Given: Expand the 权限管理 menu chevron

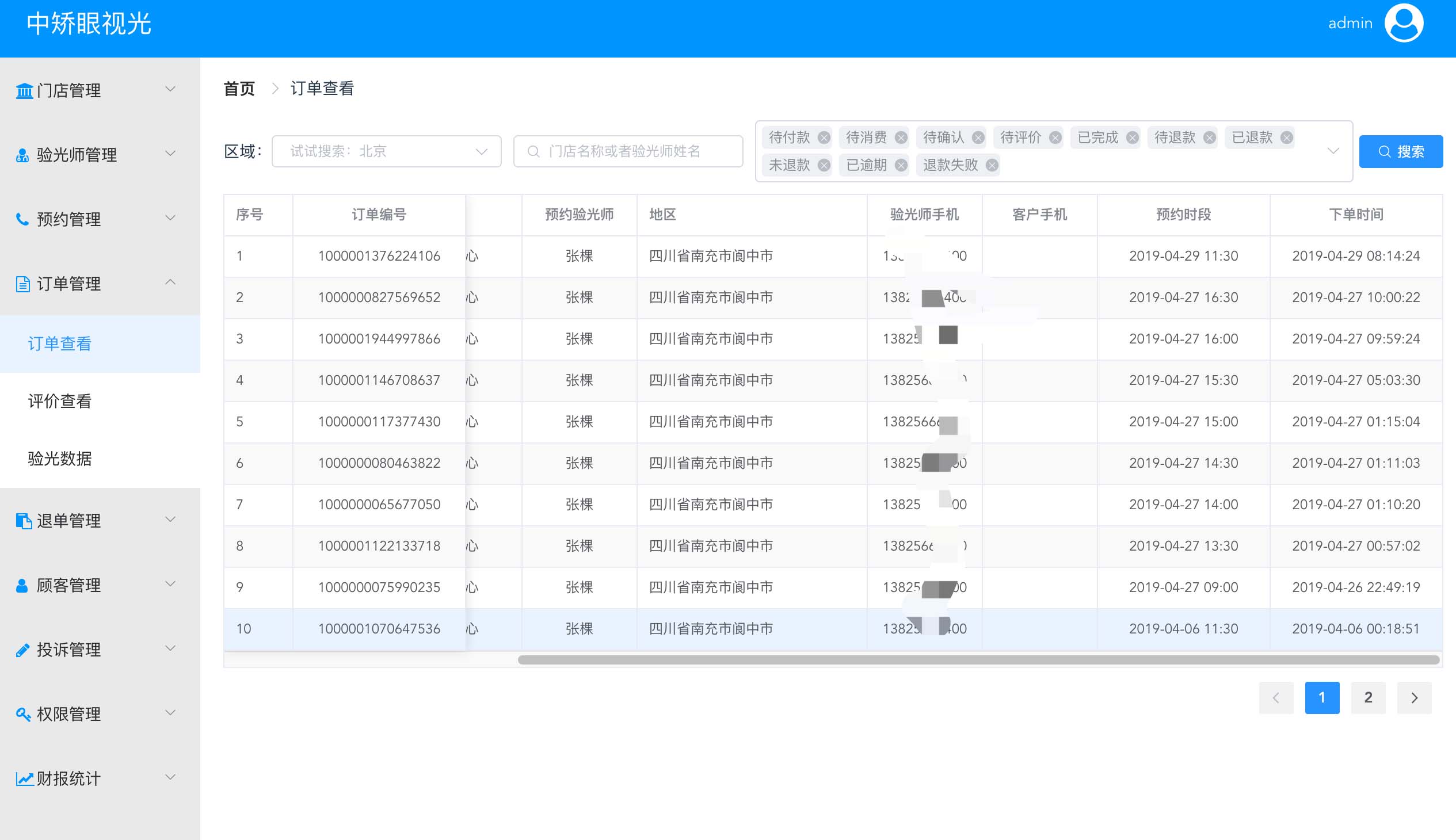Looking at the screenshot, I should (x=170, y=713).
